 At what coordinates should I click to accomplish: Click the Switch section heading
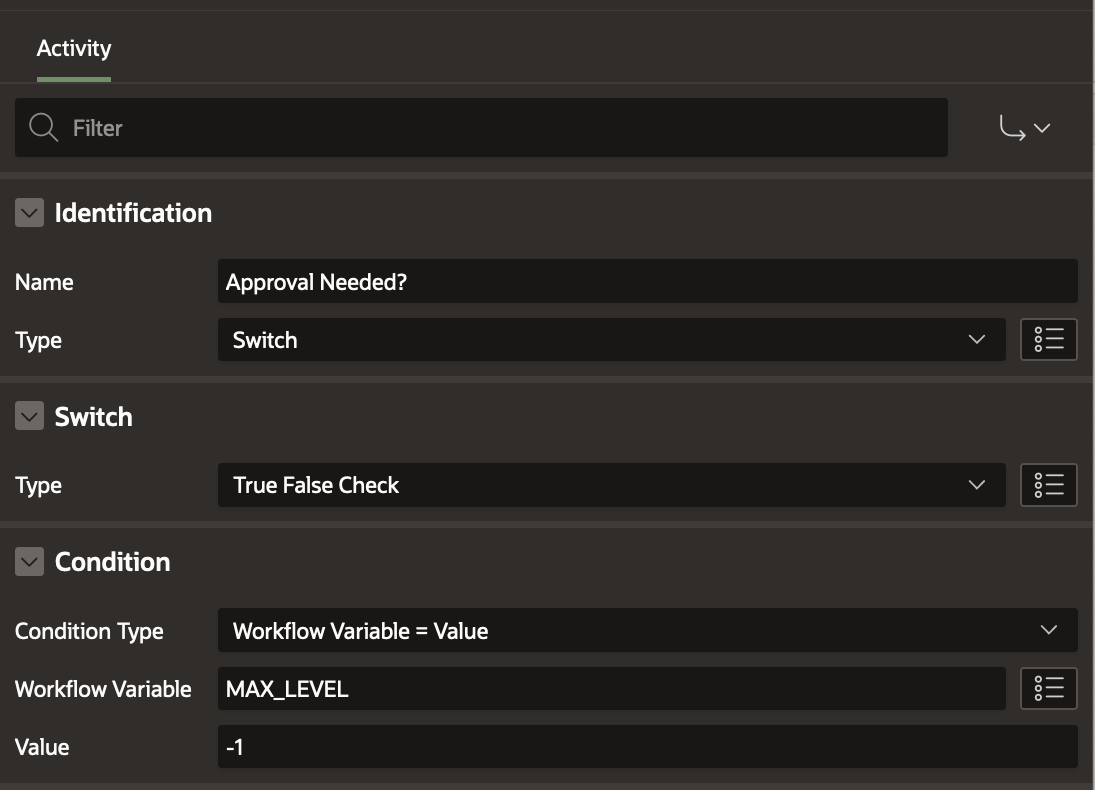pos(93,417)
